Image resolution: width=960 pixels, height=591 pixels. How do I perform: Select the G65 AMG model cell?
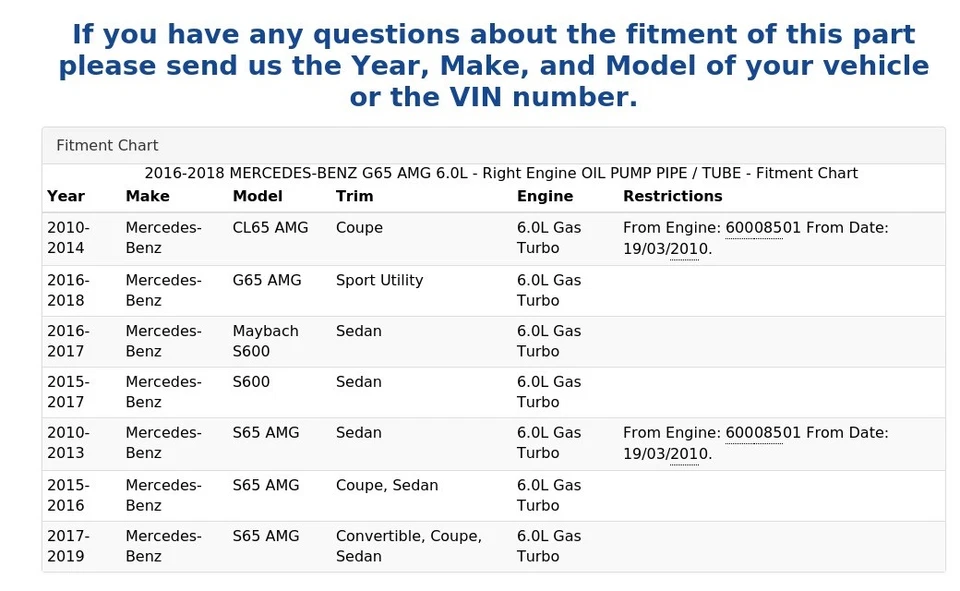coord(267,280)
